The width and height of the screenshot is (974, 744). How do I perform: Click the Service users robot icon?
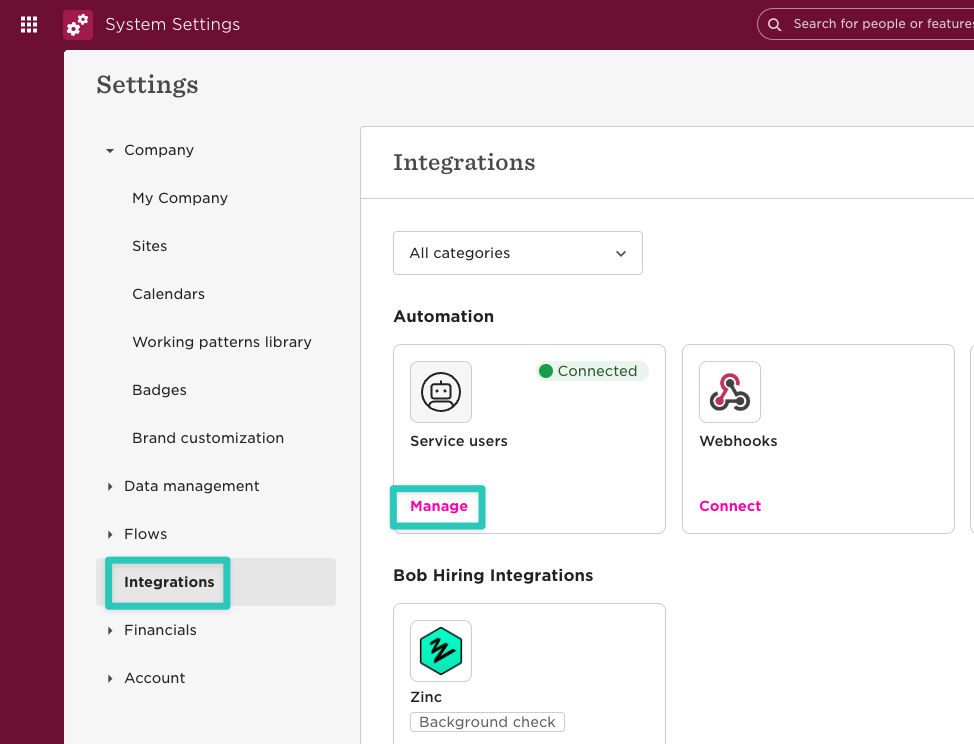coord(441,392)
